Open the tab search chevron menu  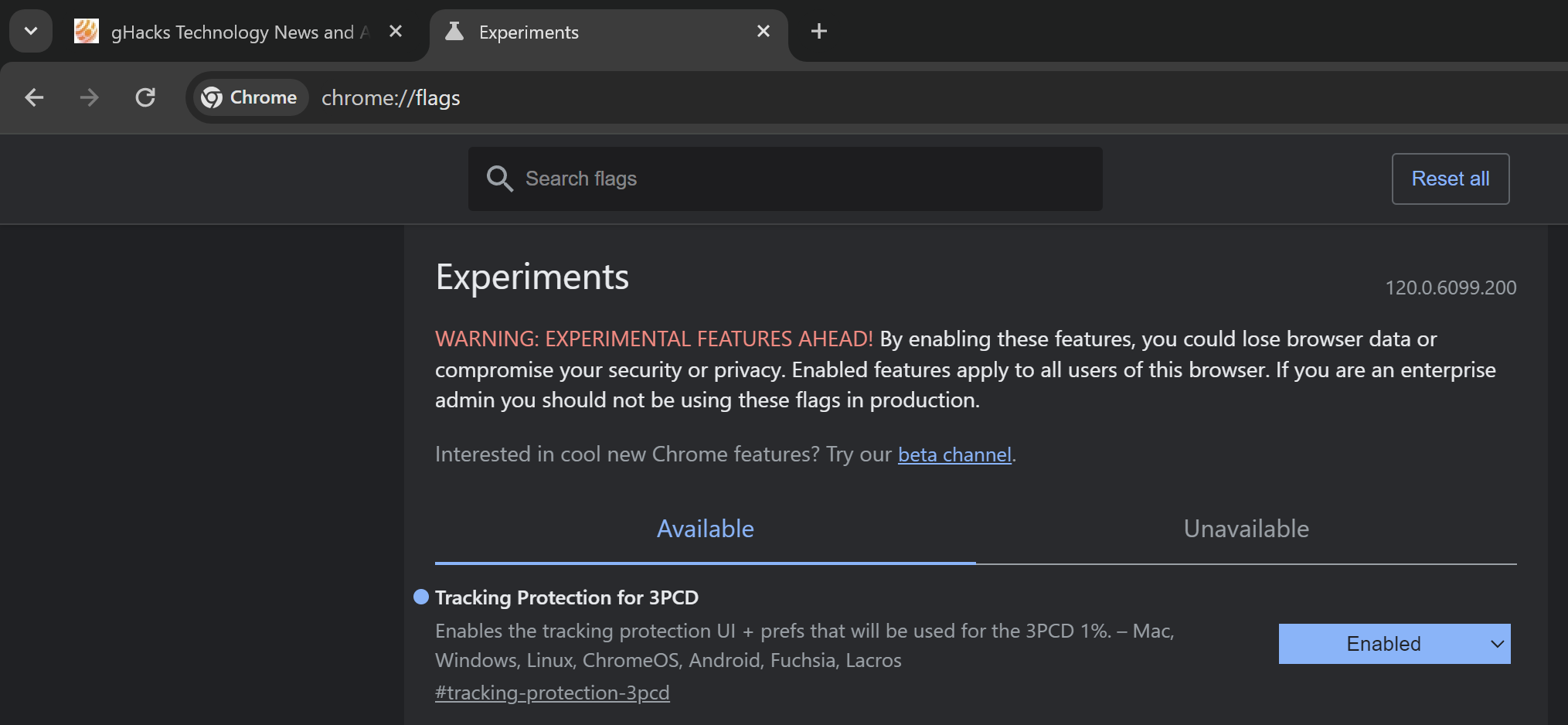(30, 31)
